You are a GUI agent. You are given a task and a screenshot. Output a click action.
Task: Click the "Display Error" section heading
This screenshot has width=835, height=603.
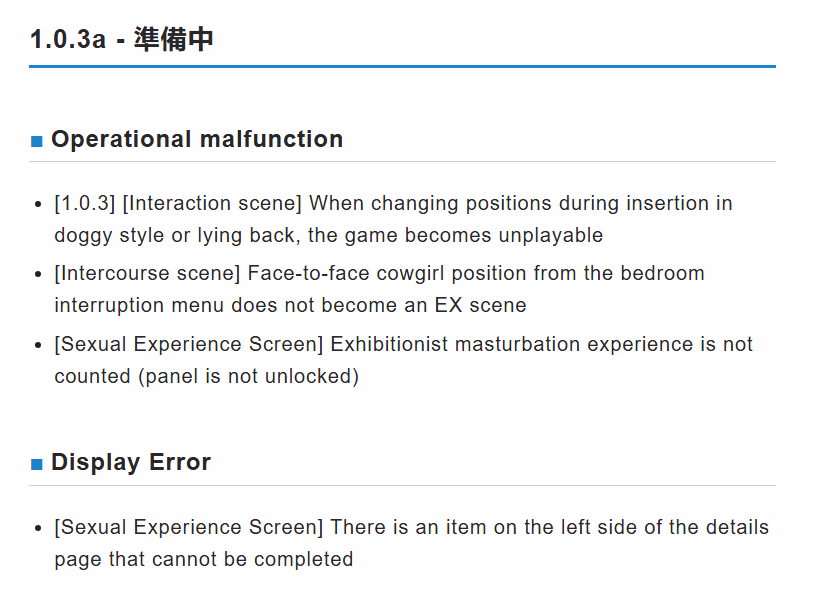[x=131, y=462]
